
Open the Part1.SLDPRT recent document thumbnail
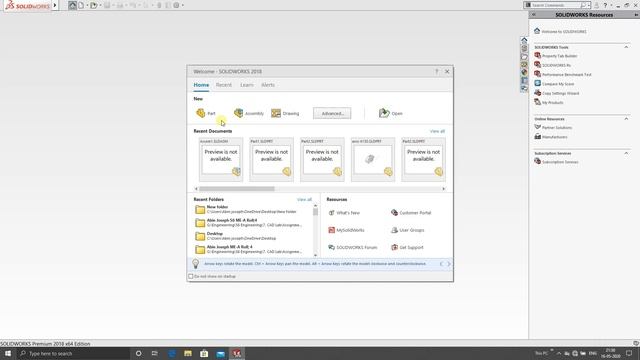271,159
